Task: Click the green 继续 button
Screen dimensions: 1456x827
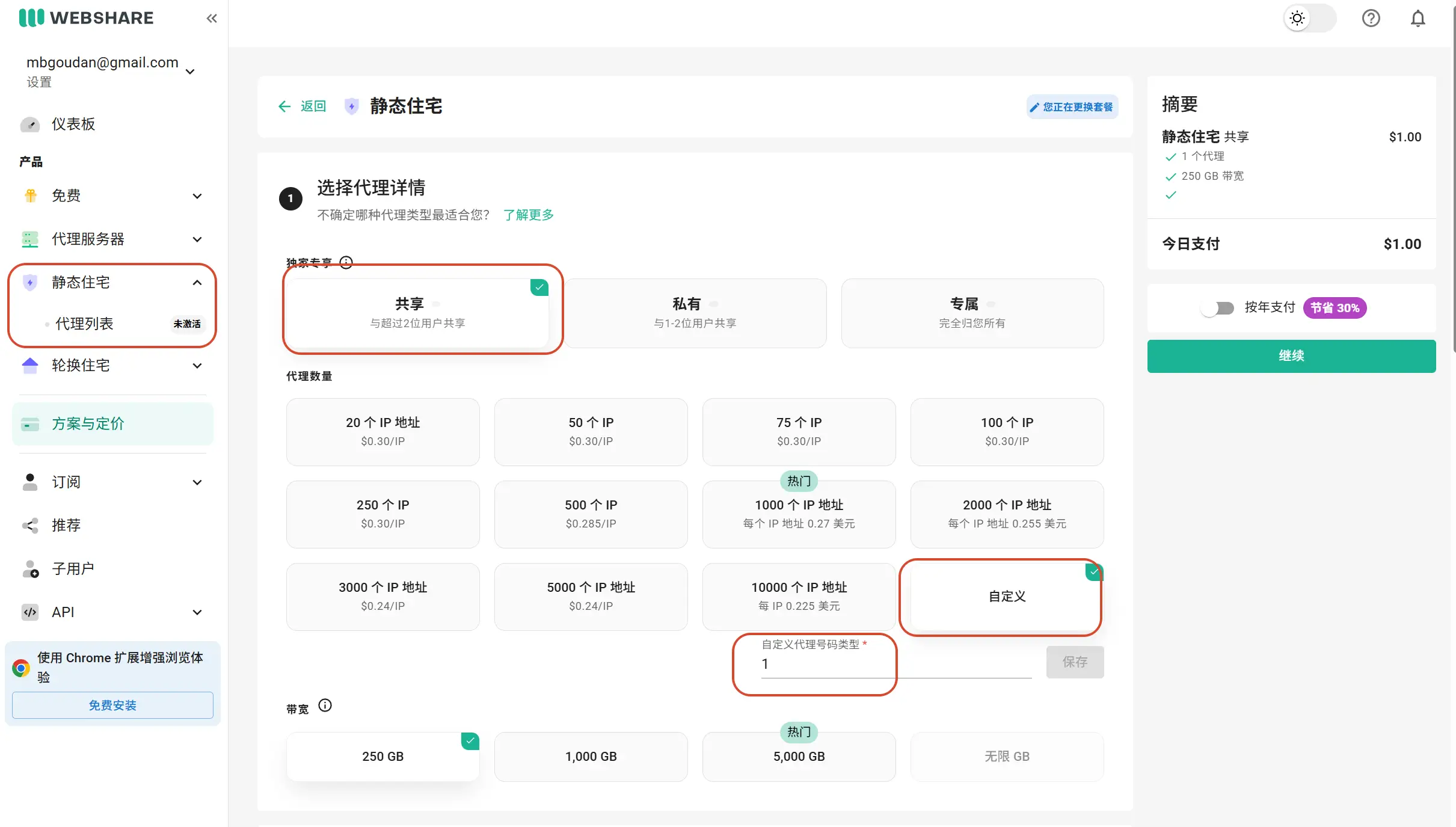Action: (1291, 356)
